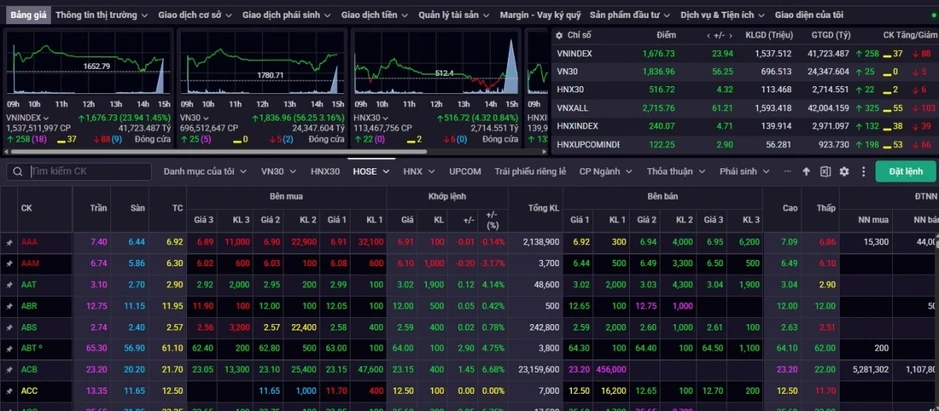Select VN30 row in index table

[x=745, y=71]
